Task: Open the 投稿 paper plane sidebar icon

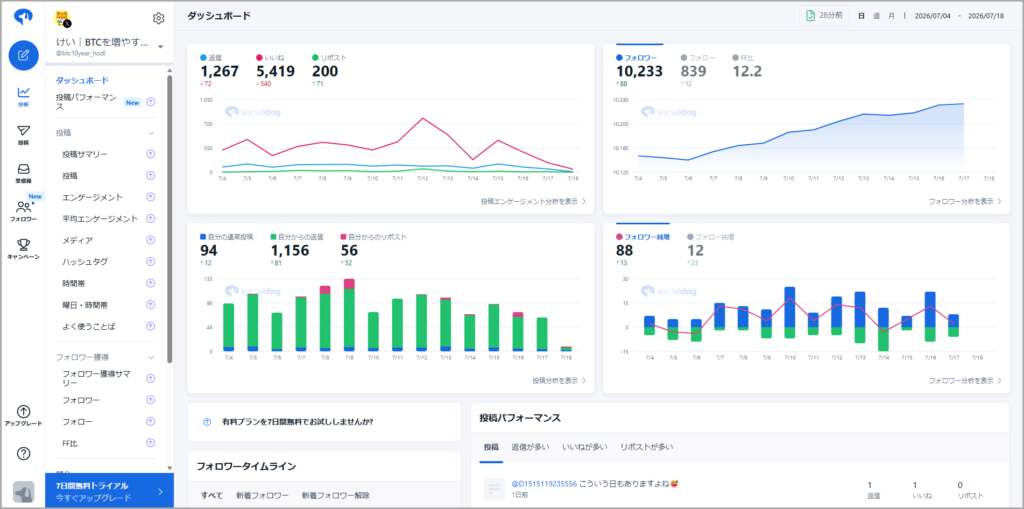Action: (x=24, y=135)
